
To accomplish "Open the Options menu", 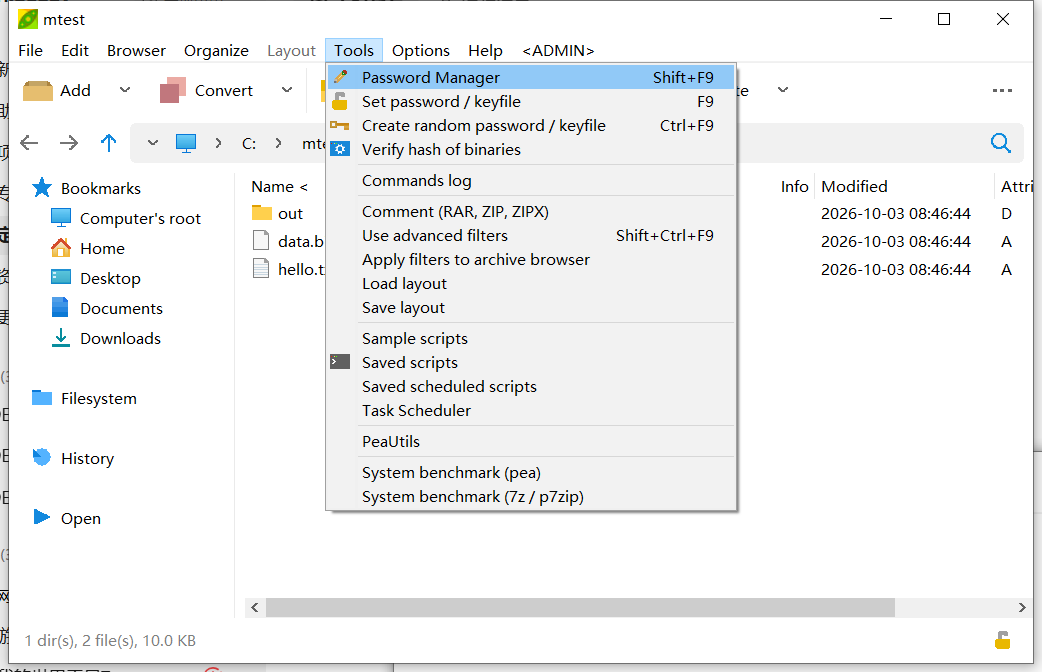I will (421, 51).
